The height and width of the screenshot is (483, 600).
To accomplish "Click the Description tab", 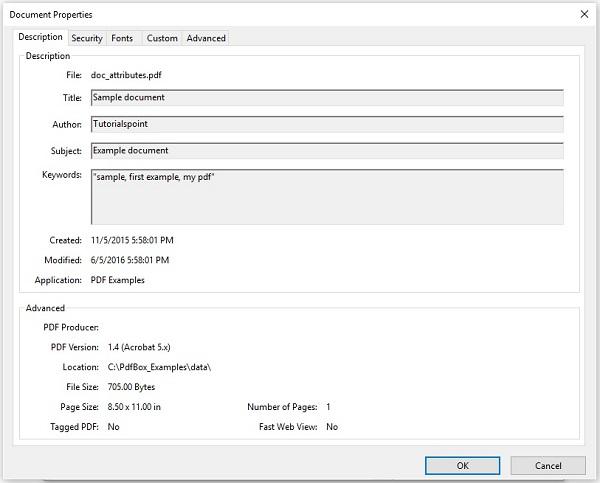I will [x=41, y=37].
